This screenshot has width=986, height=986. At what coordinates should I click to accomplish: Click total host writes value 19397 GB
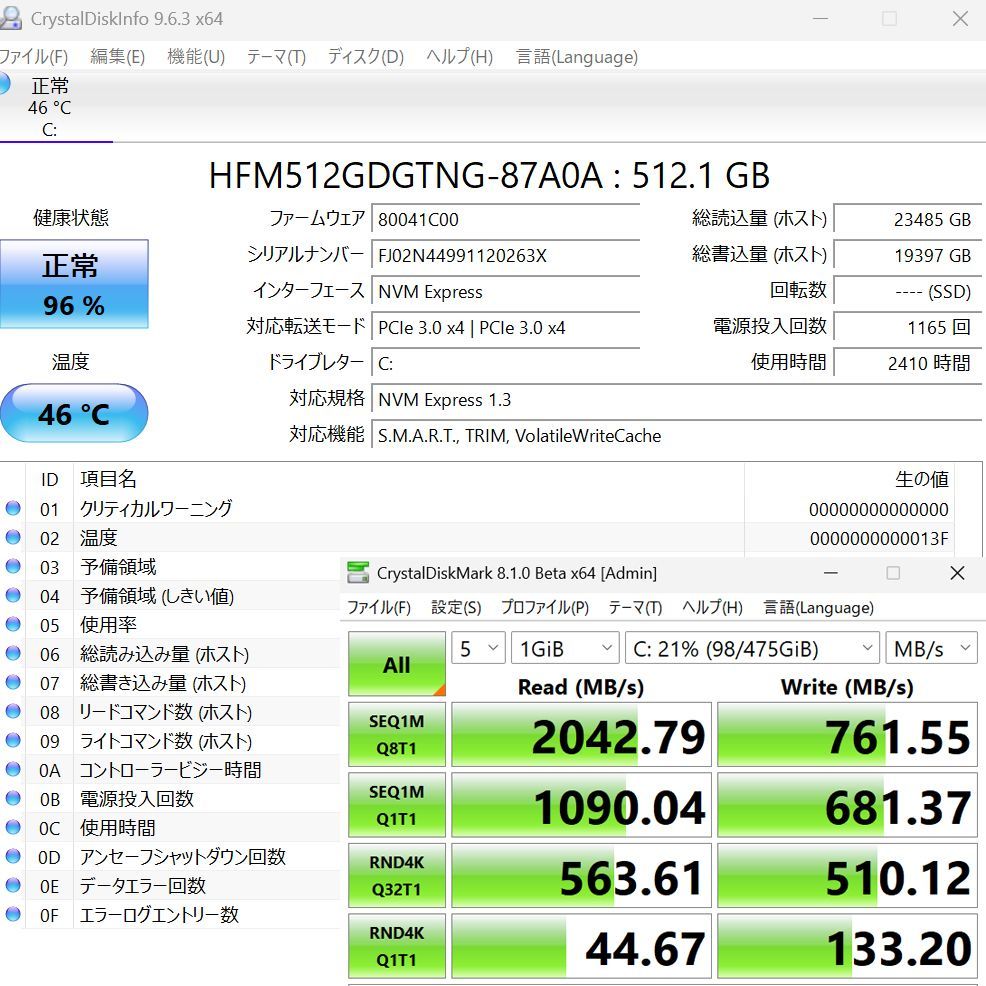click(x=907, y=255)
